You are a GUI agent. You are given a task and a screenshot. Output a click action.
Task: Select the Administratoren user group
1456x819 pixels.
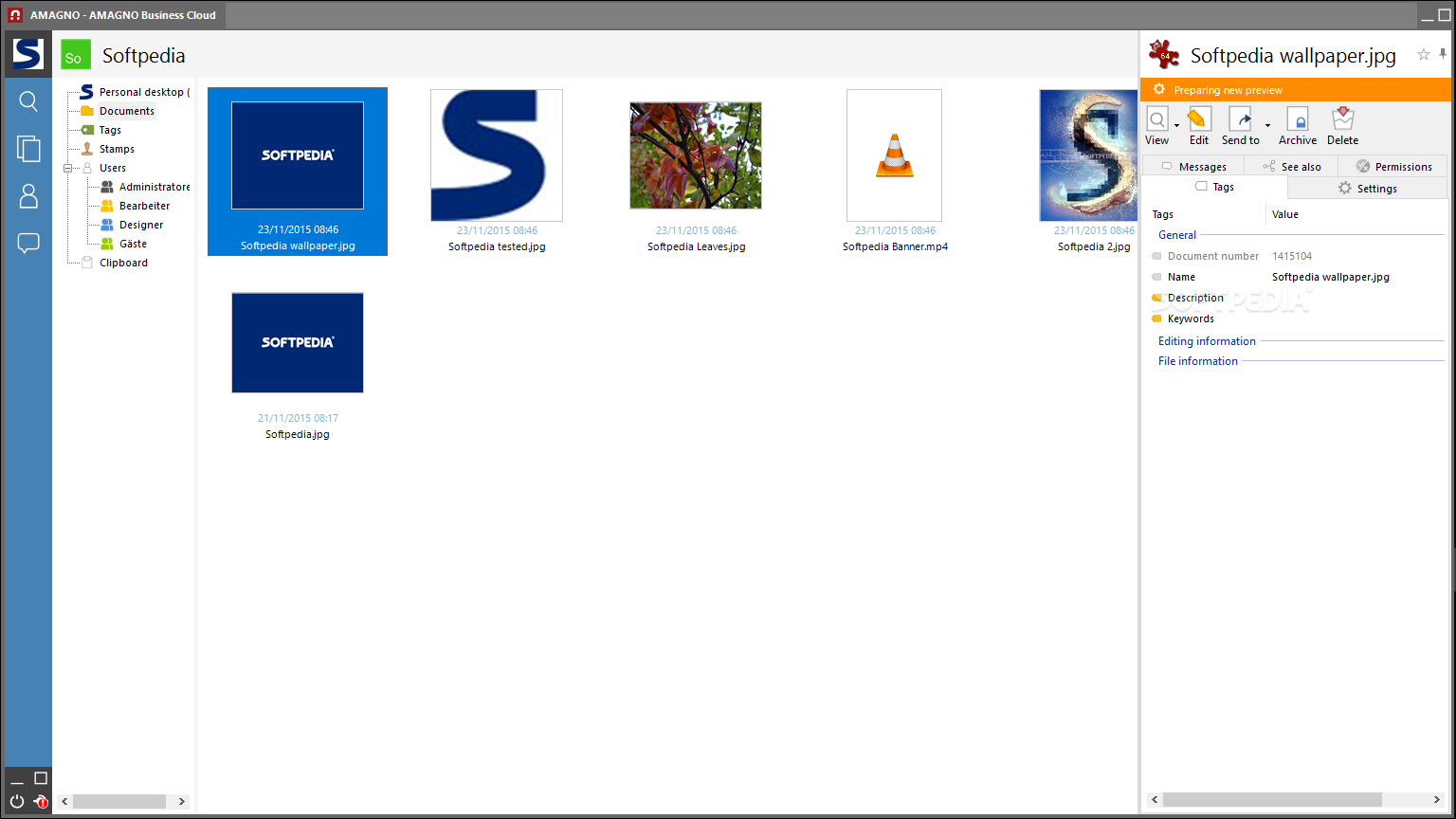coord(145,187)
